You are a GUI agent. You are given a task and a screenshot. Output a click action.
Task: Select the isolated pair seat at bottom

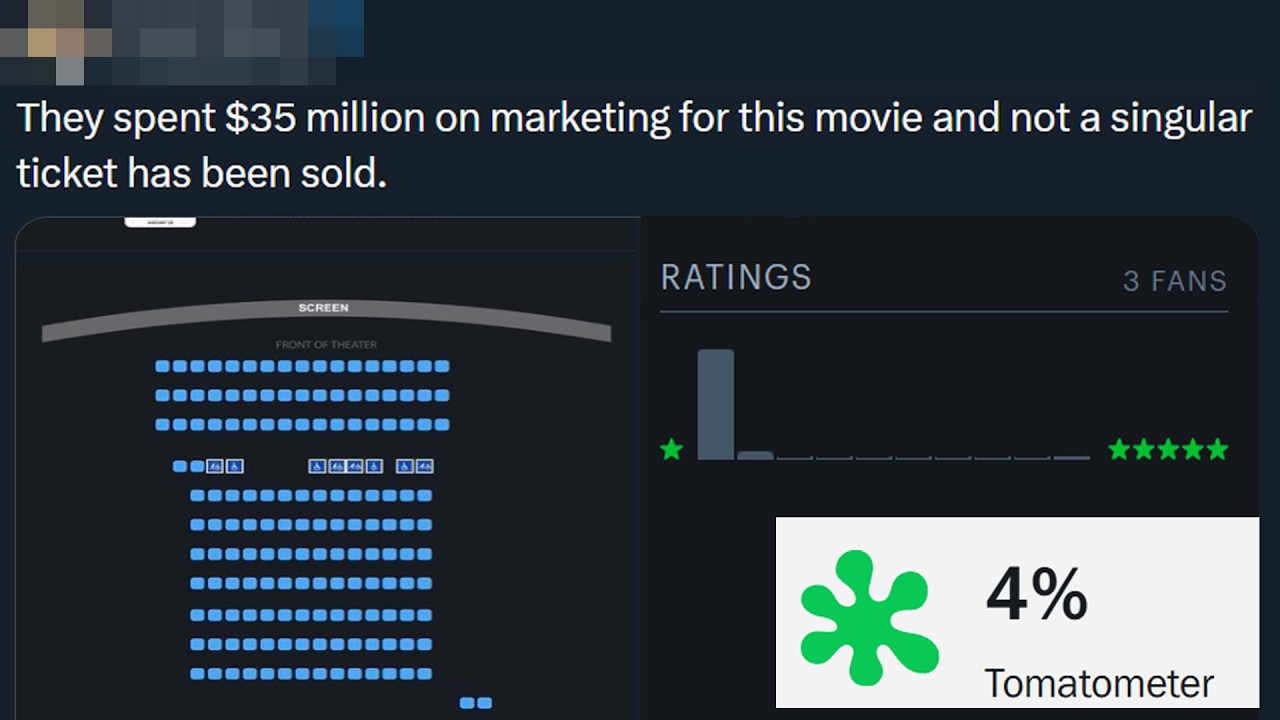point(476,703)
